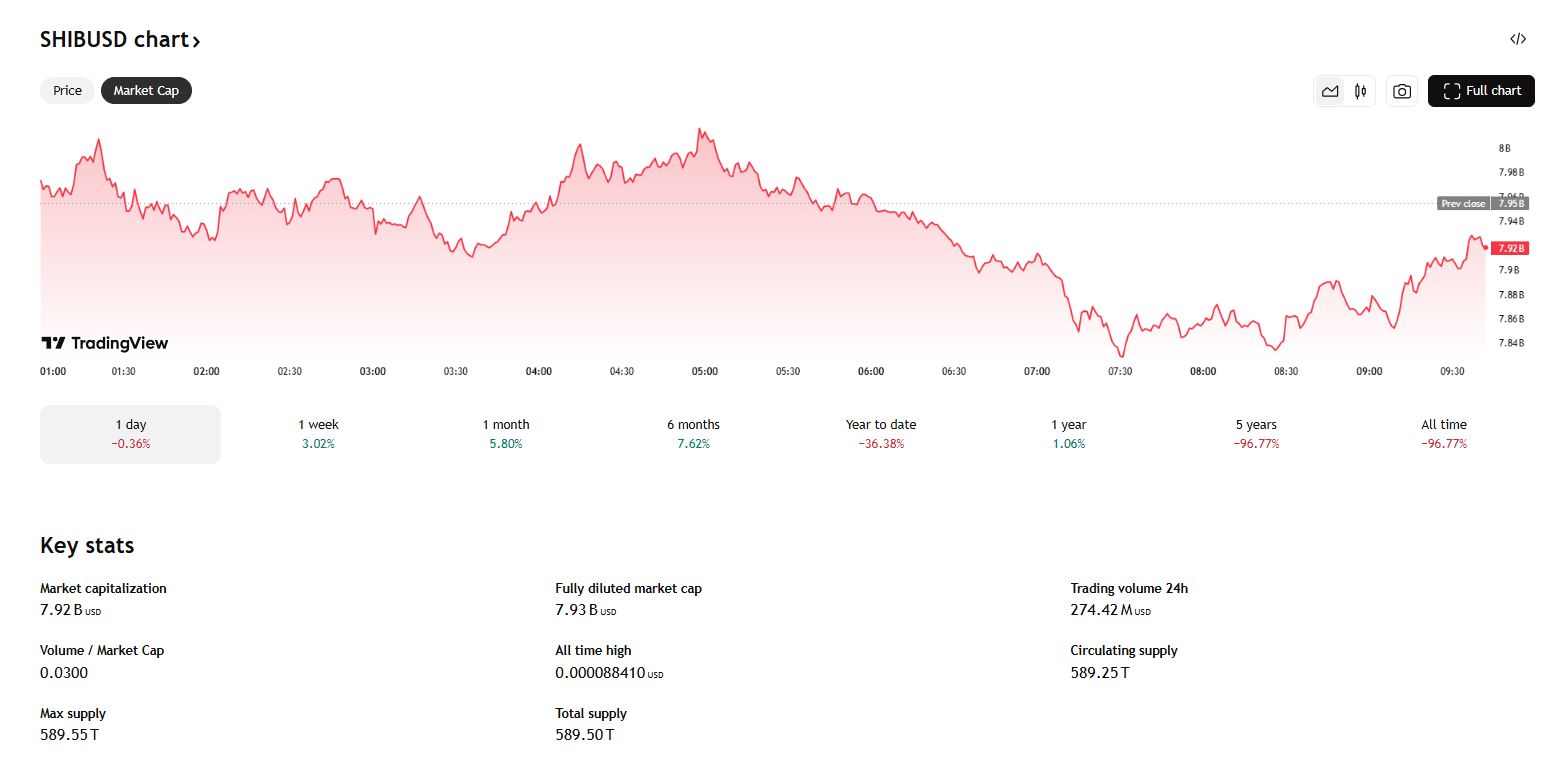Viewport: 1563px width, 771px height.
Task: Select the All time range
Action: [x=1443, y=434]
